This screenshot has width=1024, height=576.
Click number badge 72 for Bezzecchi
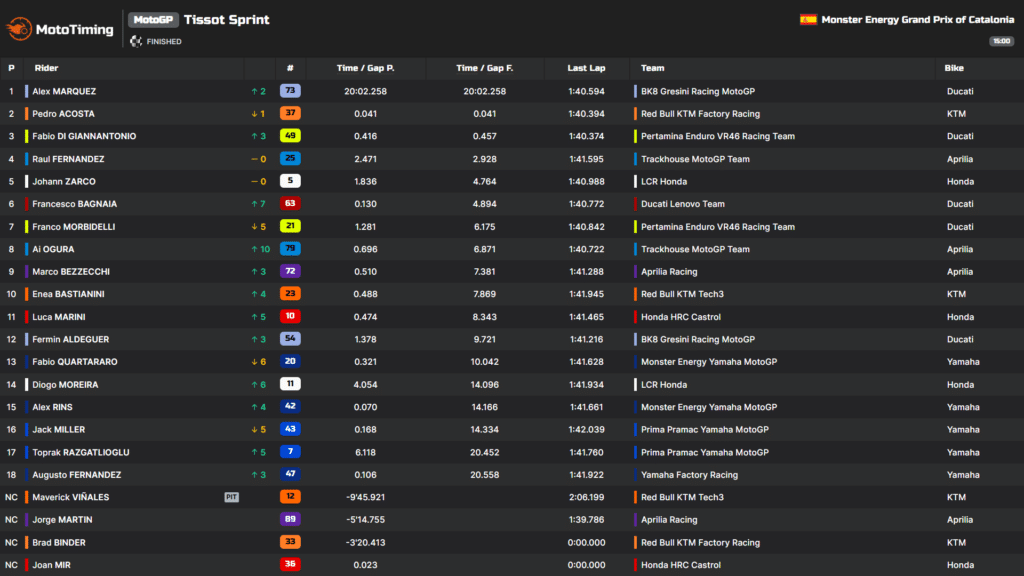coord(290,271)
